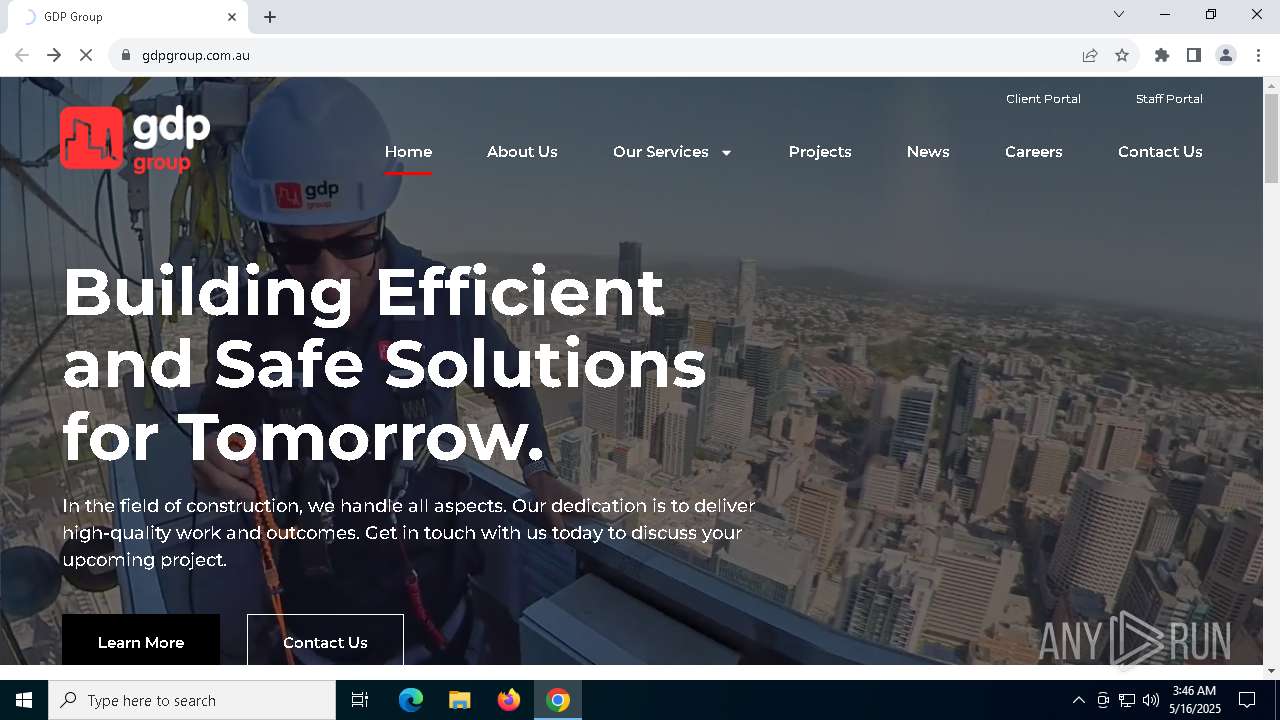Open News page
This screenshot has height=720, width=1280.
[x=928, y=152]
